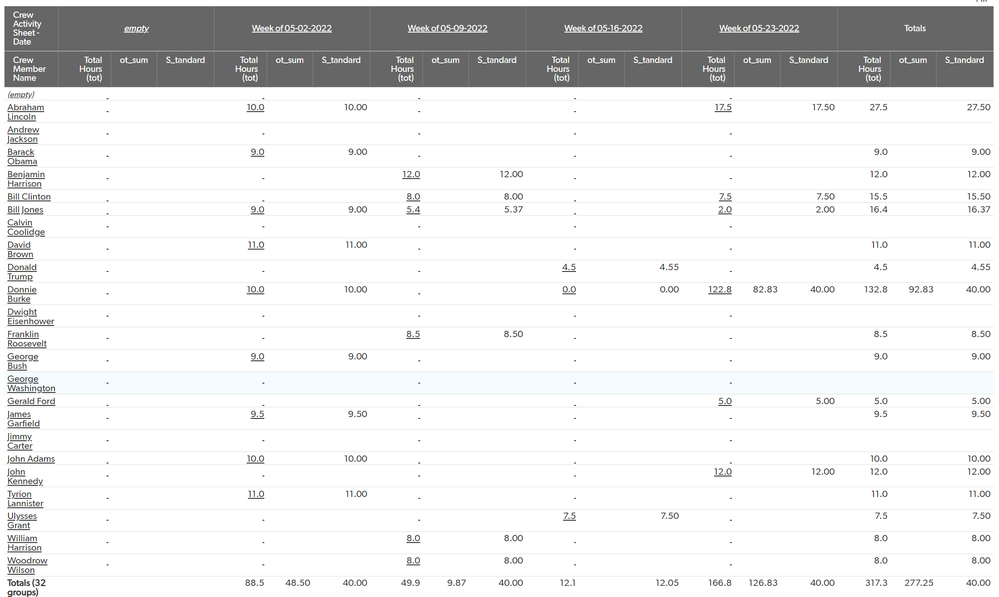Drill into Bill Clinton's 7.5 total hours

pos(725,197)
